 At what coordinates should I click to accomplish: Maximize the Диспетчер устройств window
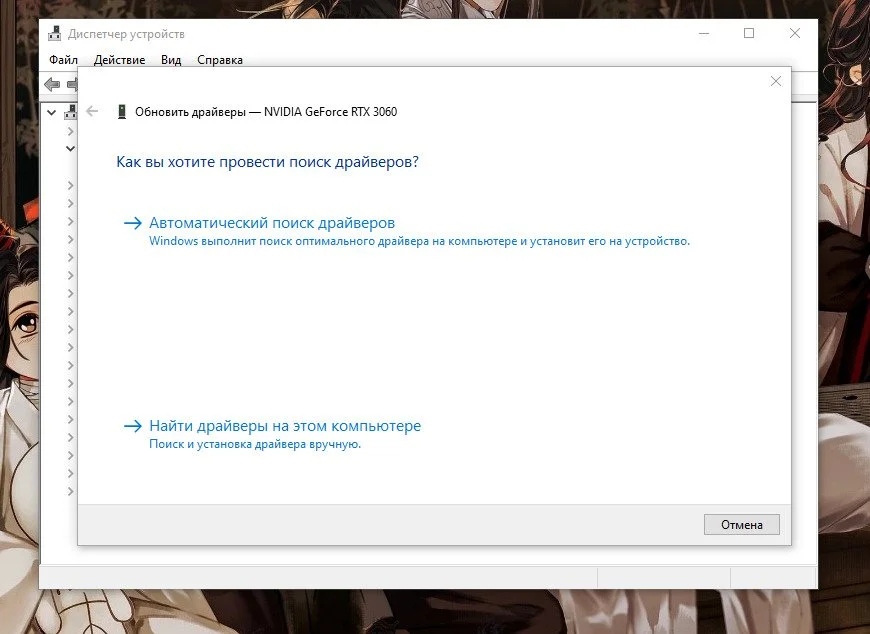pos(749,33)
